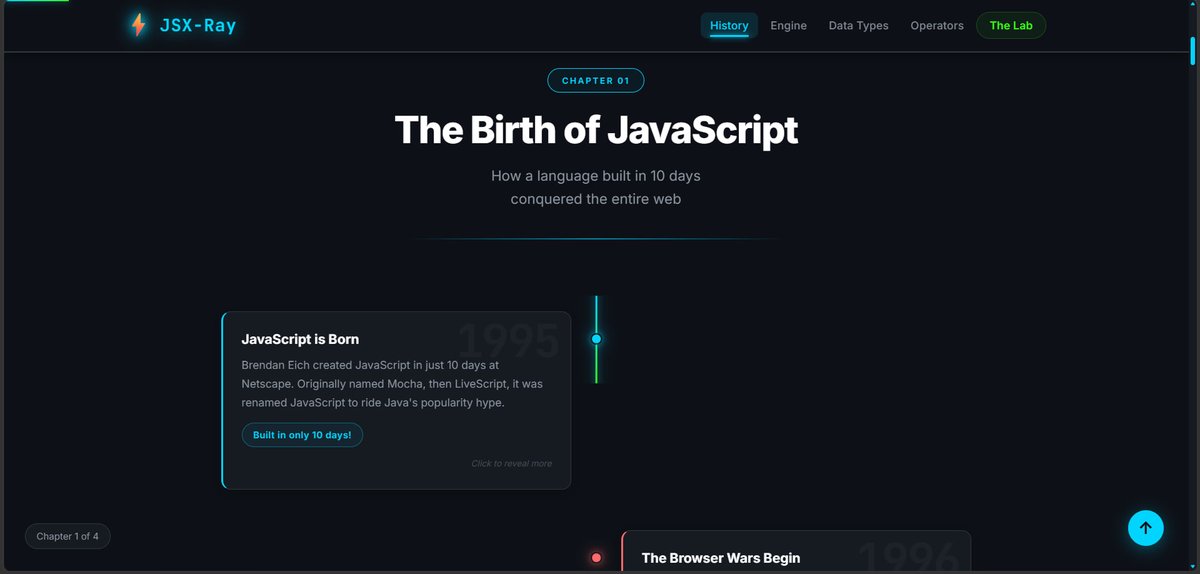Navigate to the Operators section
The width and height of the screenshot is (1200, 574).
[937, 26]
